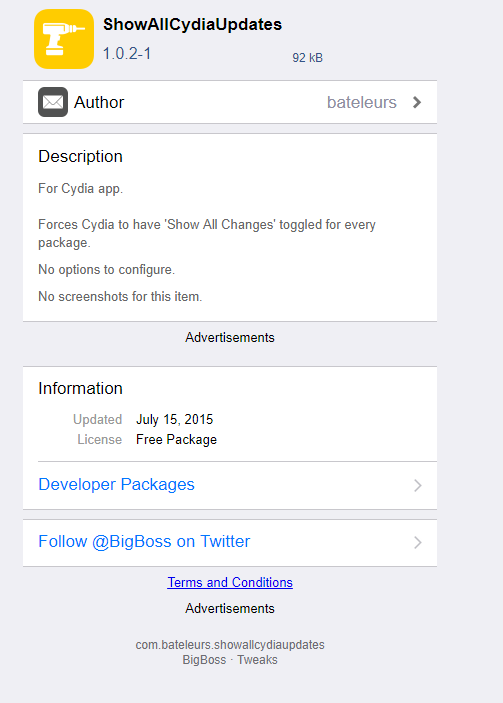Viewport: 503px width, 703px height.
Task: Click the July 15, 2015 updated date
Action: point(174,419)
